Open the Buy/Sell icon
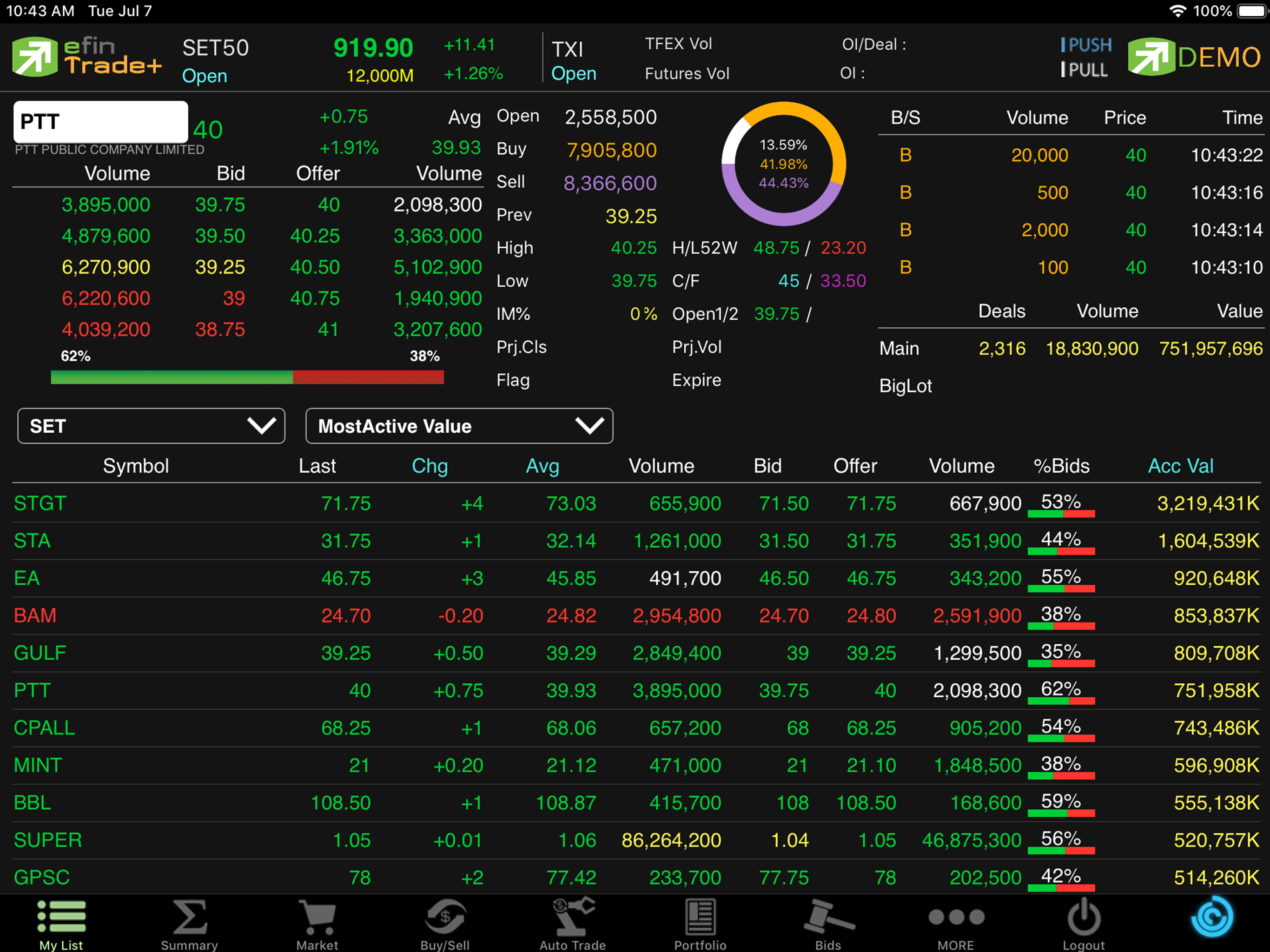1270x952 pixels. click(x=445, y=916)
